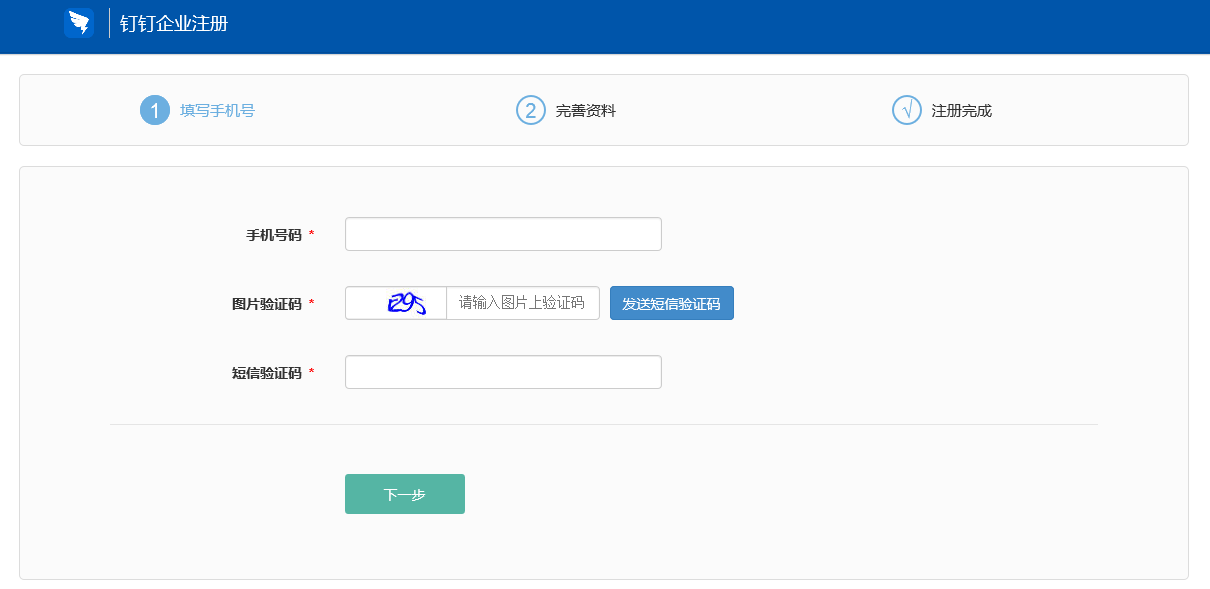The height and width of the screenshot is (589, 1210).
Task: Click the DingTalk logo in the header
Action: tap(78, 23)
